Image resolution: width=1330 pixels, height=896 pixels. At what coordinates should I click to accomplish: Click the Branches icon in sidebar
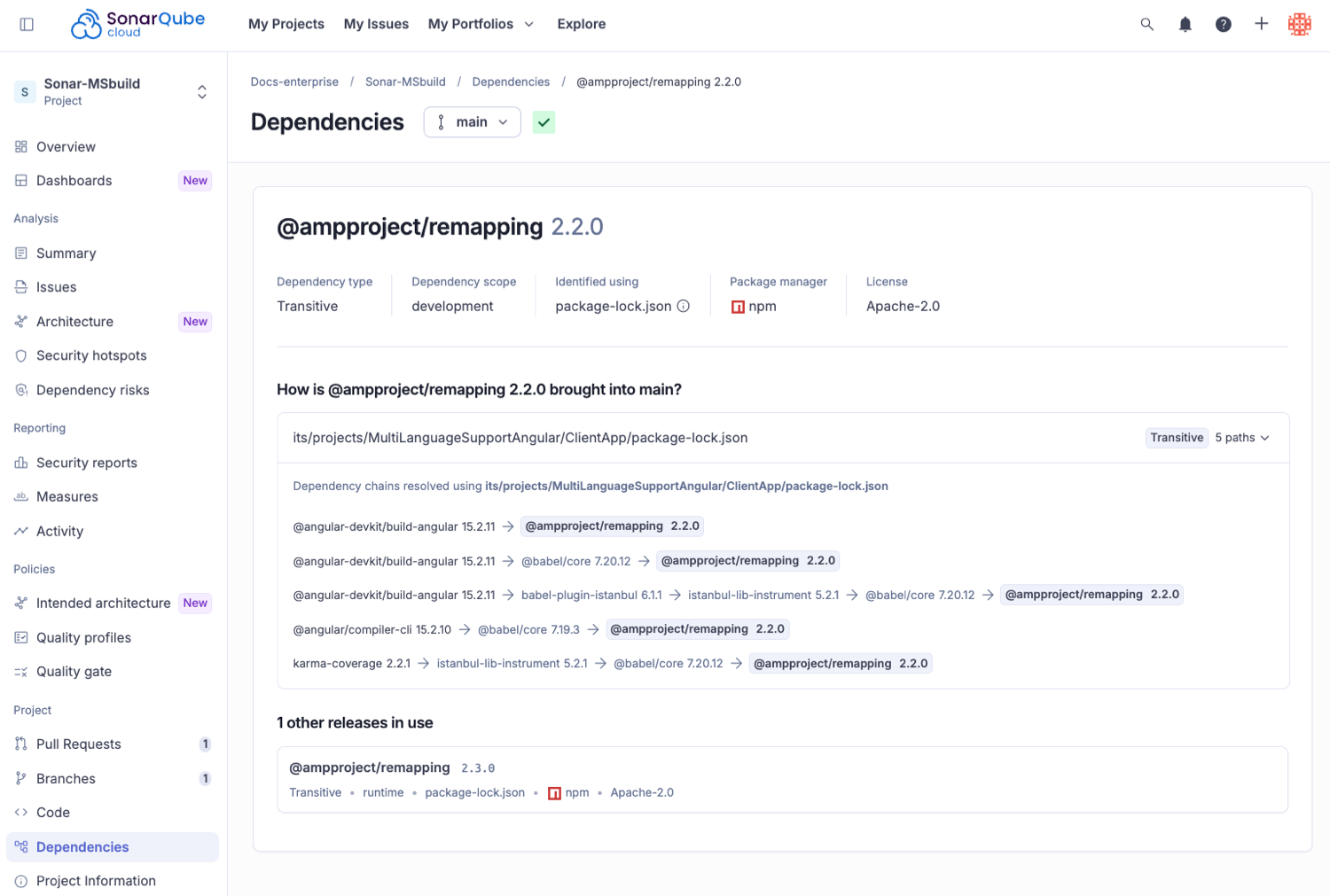[x=21, y=778]
